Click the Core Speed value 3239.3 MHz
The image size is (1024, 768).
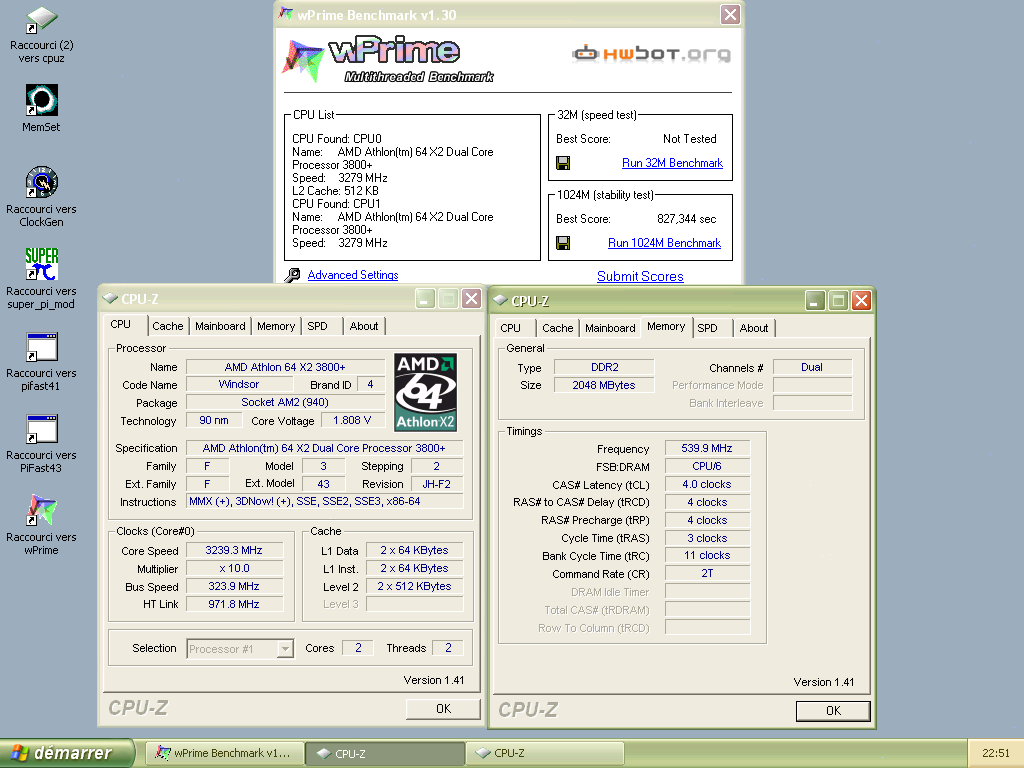pos(234,551)
